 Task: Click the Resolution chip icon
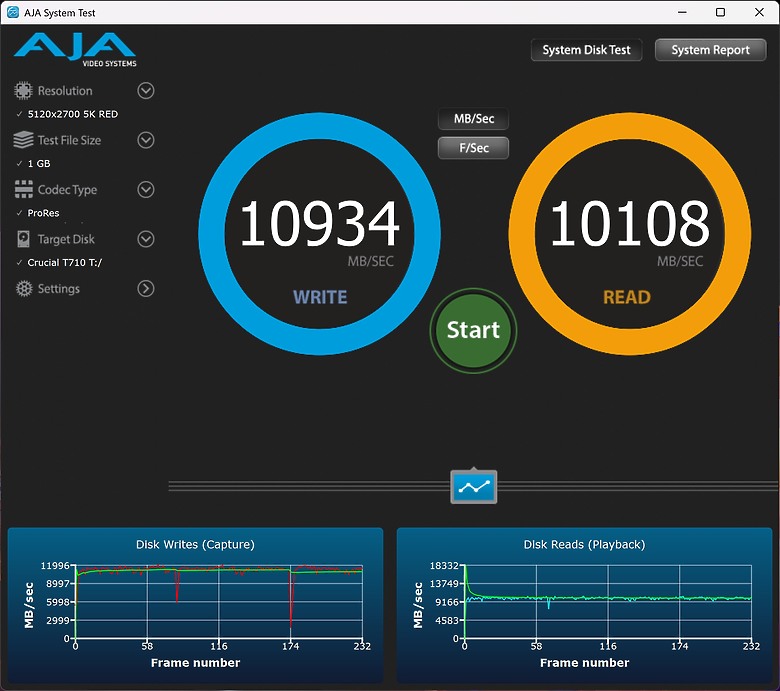[22, 91]
